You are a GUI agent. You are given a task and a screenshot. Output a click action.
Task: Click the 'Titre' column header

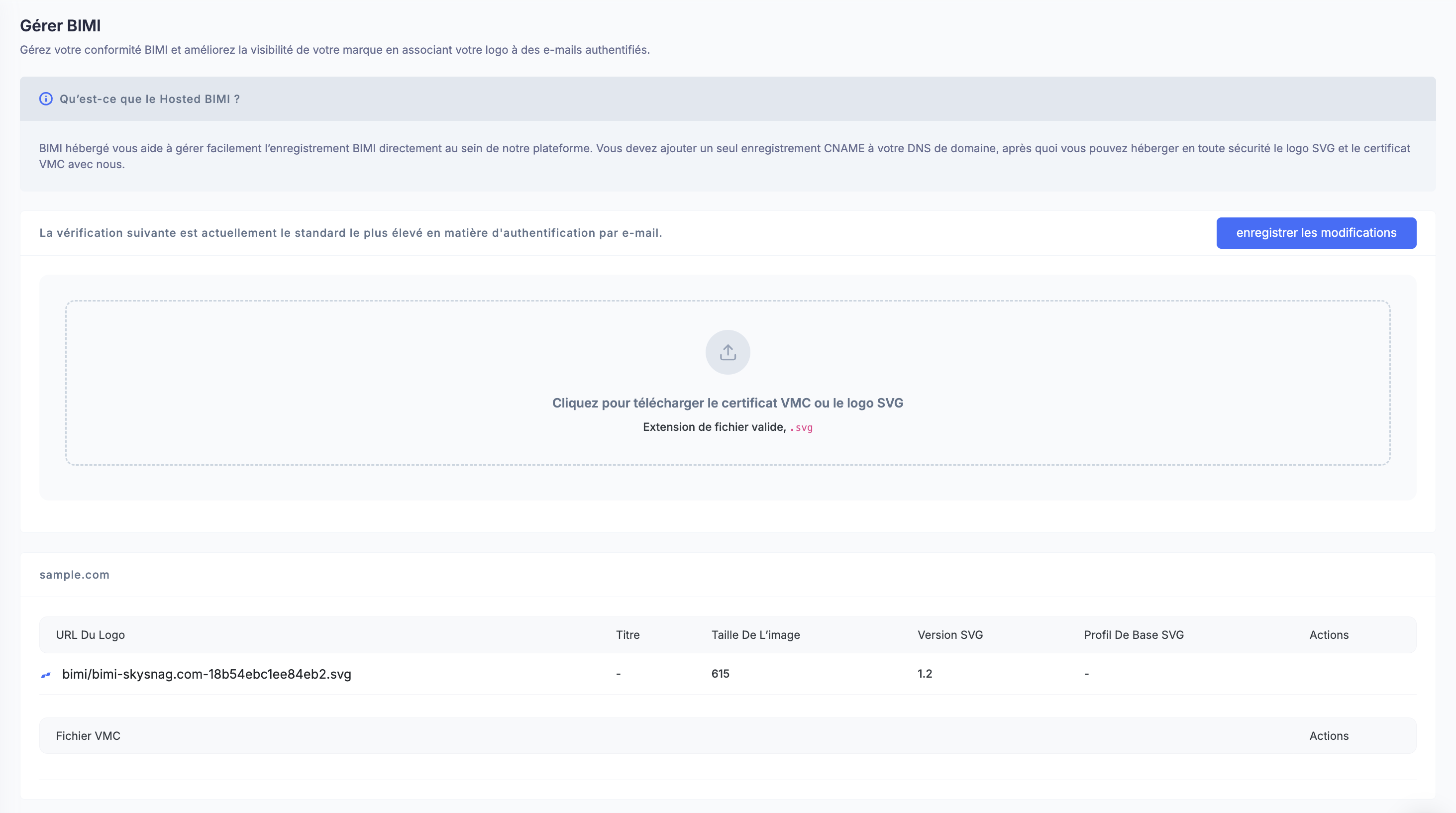click(627, 634)
